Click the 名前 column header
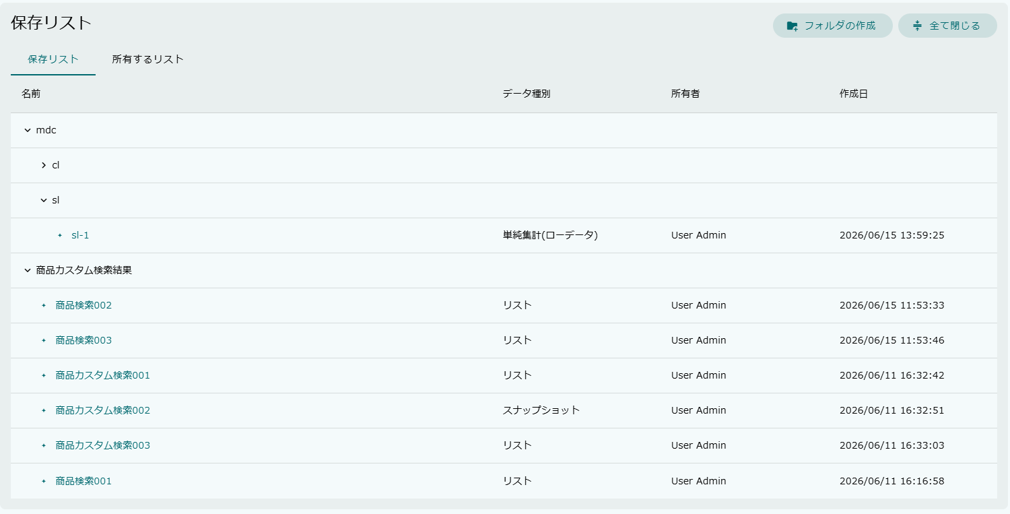The height and width of the screenshot is (514, 1010). [31, 94]
